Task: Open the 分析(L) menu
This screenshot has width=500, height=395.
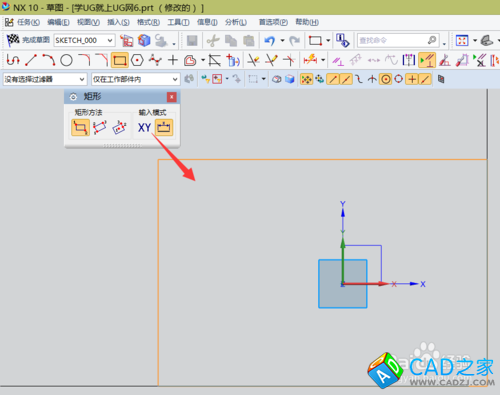Action: click(236, 22)
